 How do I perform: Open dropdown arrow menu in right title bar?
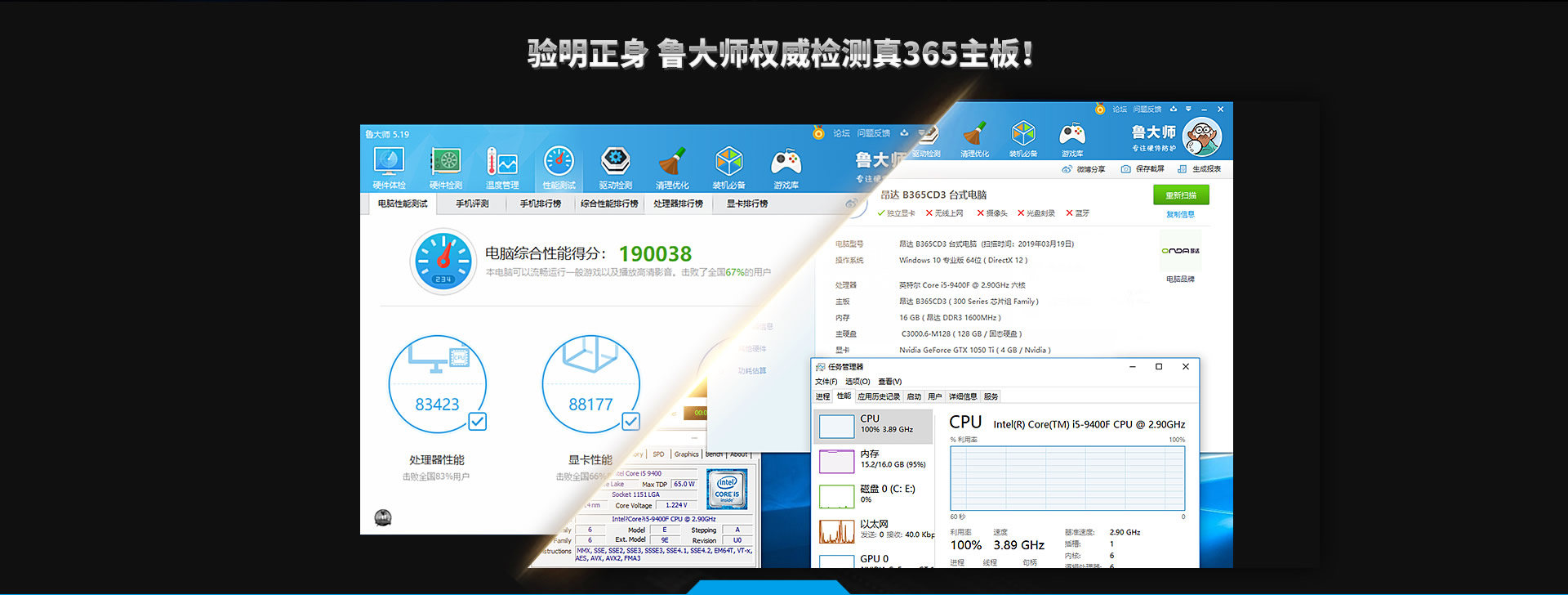pos(1188,110)
